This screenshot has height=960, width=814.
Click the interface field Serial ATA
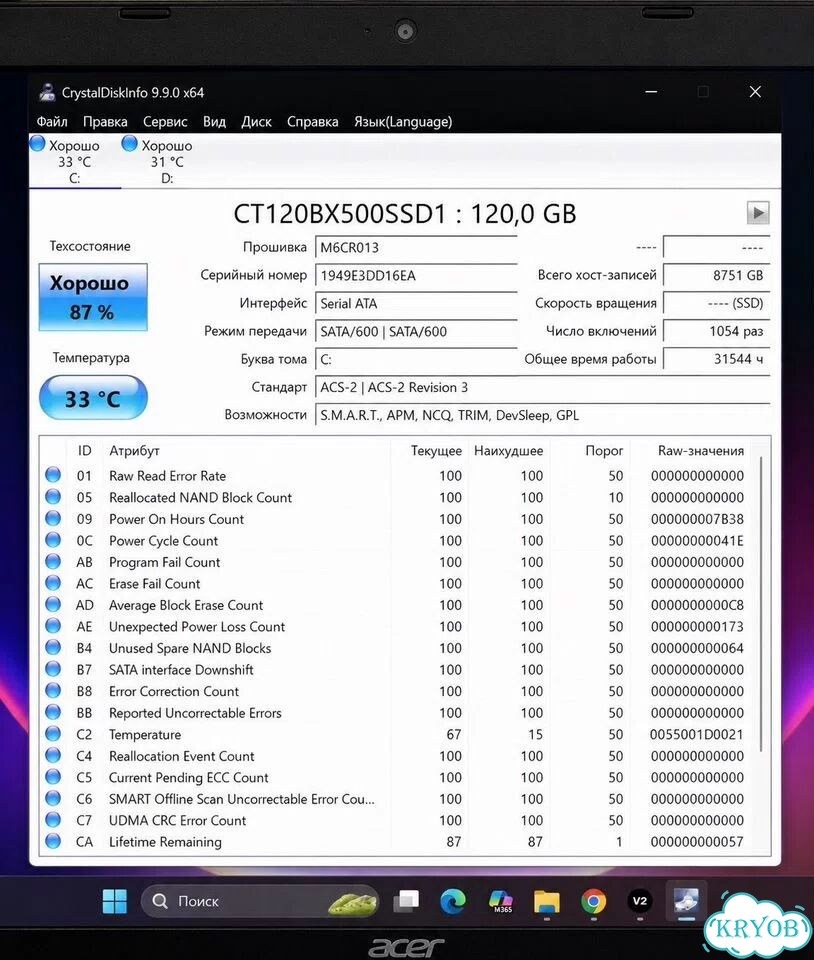pyautogui.click(x=416, y=304)
